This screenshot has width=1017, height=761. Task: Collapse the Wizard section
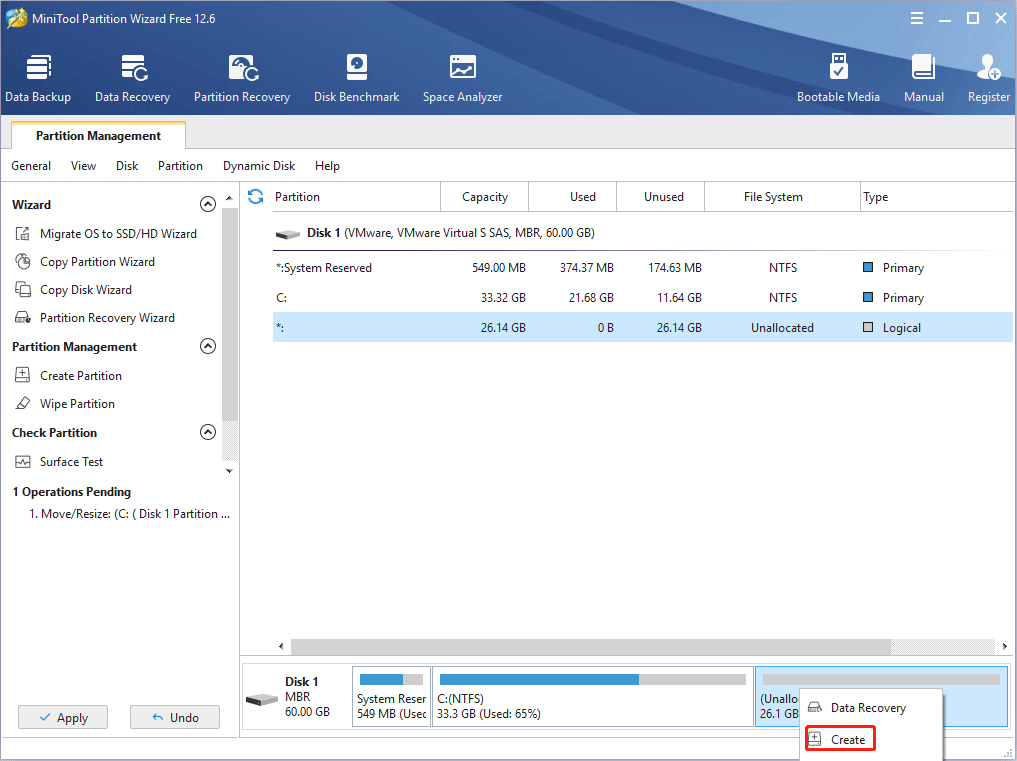point(208,204)
